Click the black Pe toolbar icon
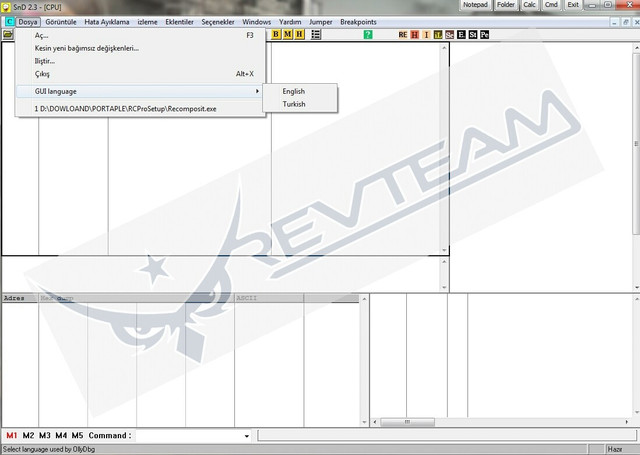Viewport: 640px width, 455px height. pos(484,35)
